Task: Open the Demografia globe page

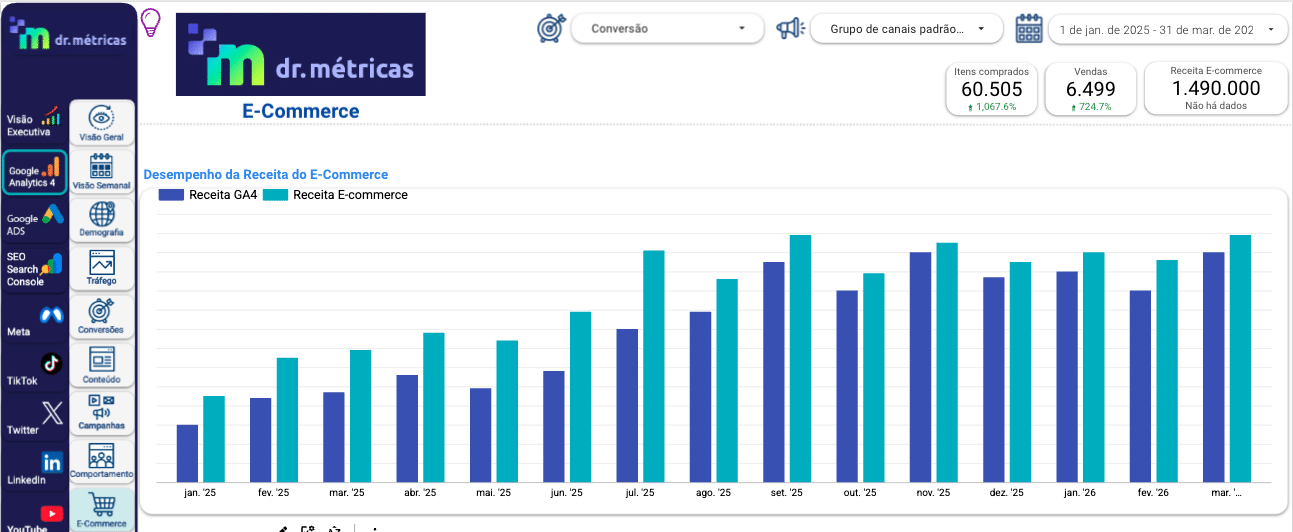Action: pos(101,220)
